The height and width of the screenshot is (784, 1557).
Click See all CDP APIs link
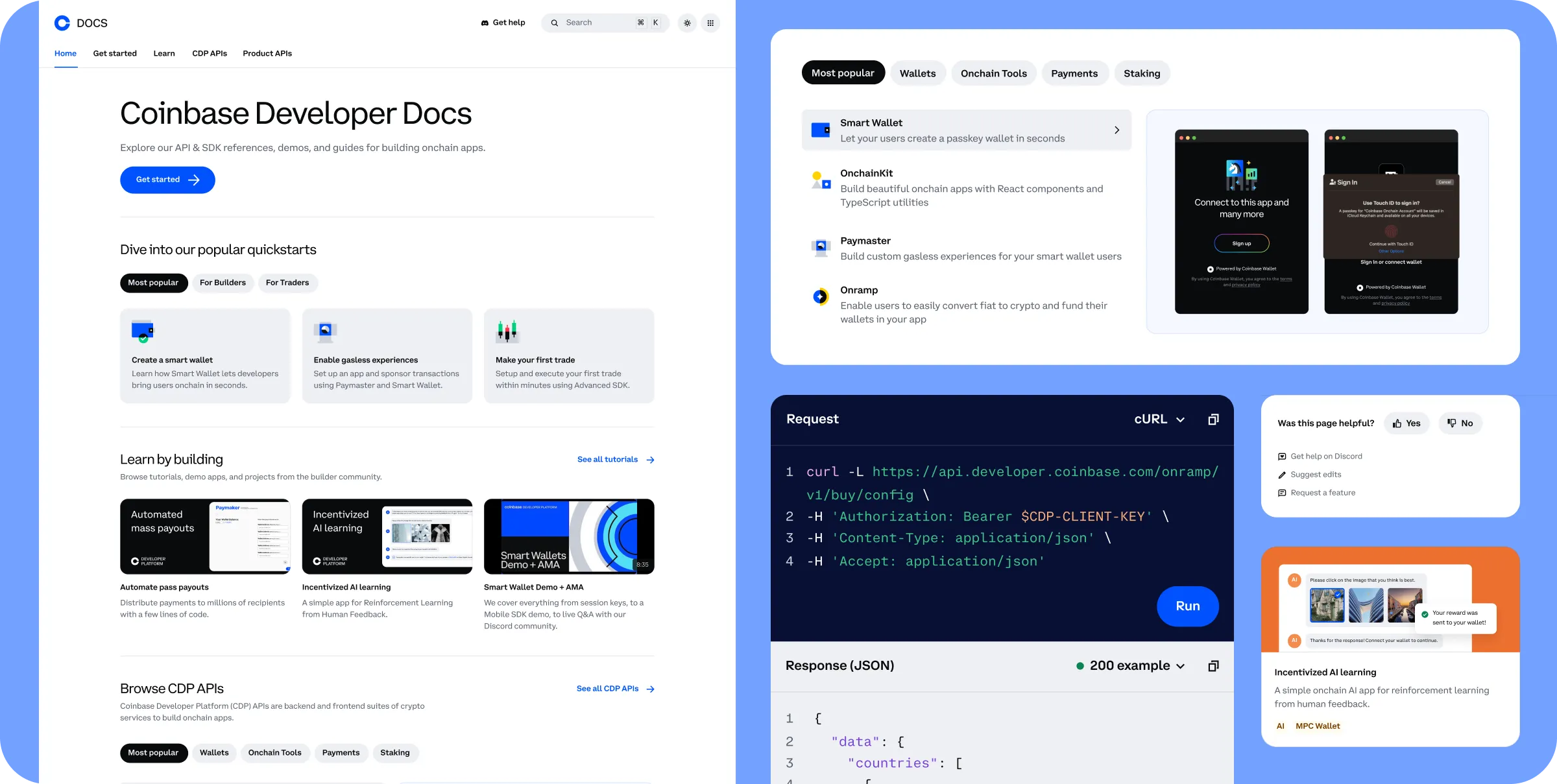pyautogui.click(x=607, y=689)
